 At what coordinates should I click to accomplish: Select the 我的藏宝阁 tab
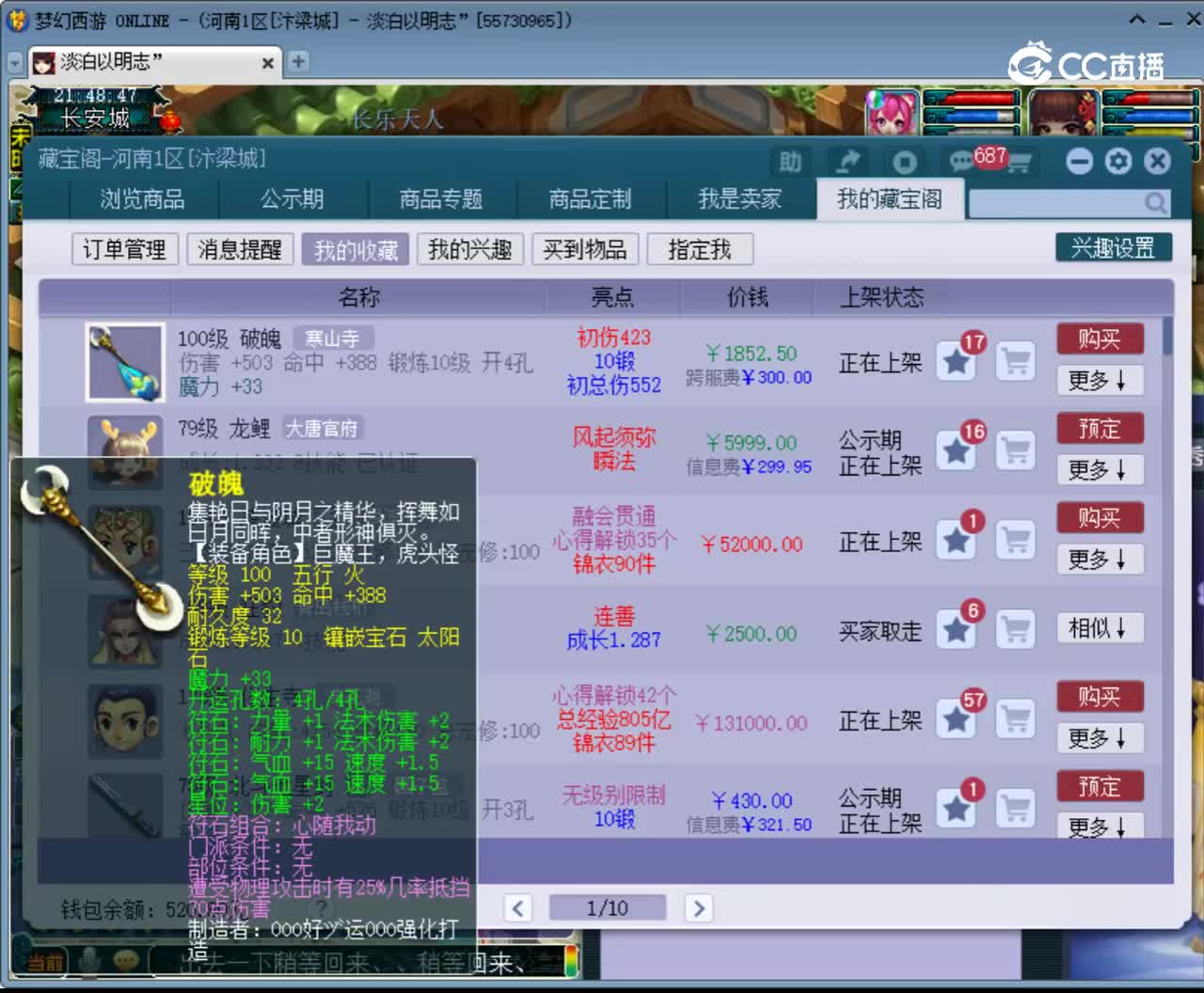(x=890, y=199)
